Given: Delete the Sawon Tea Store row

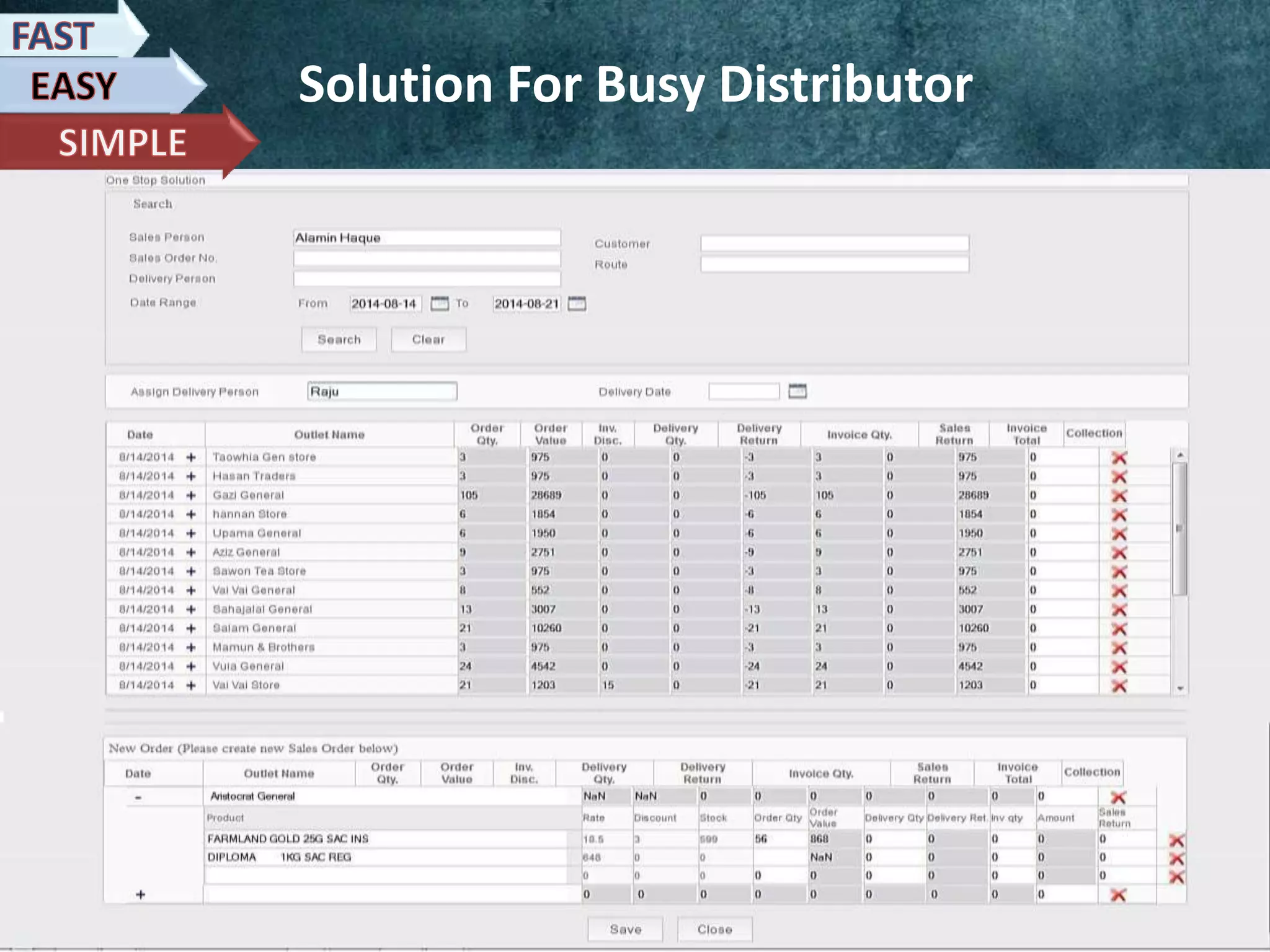Looking at the screenshot, I should [x=1119, y=572].
